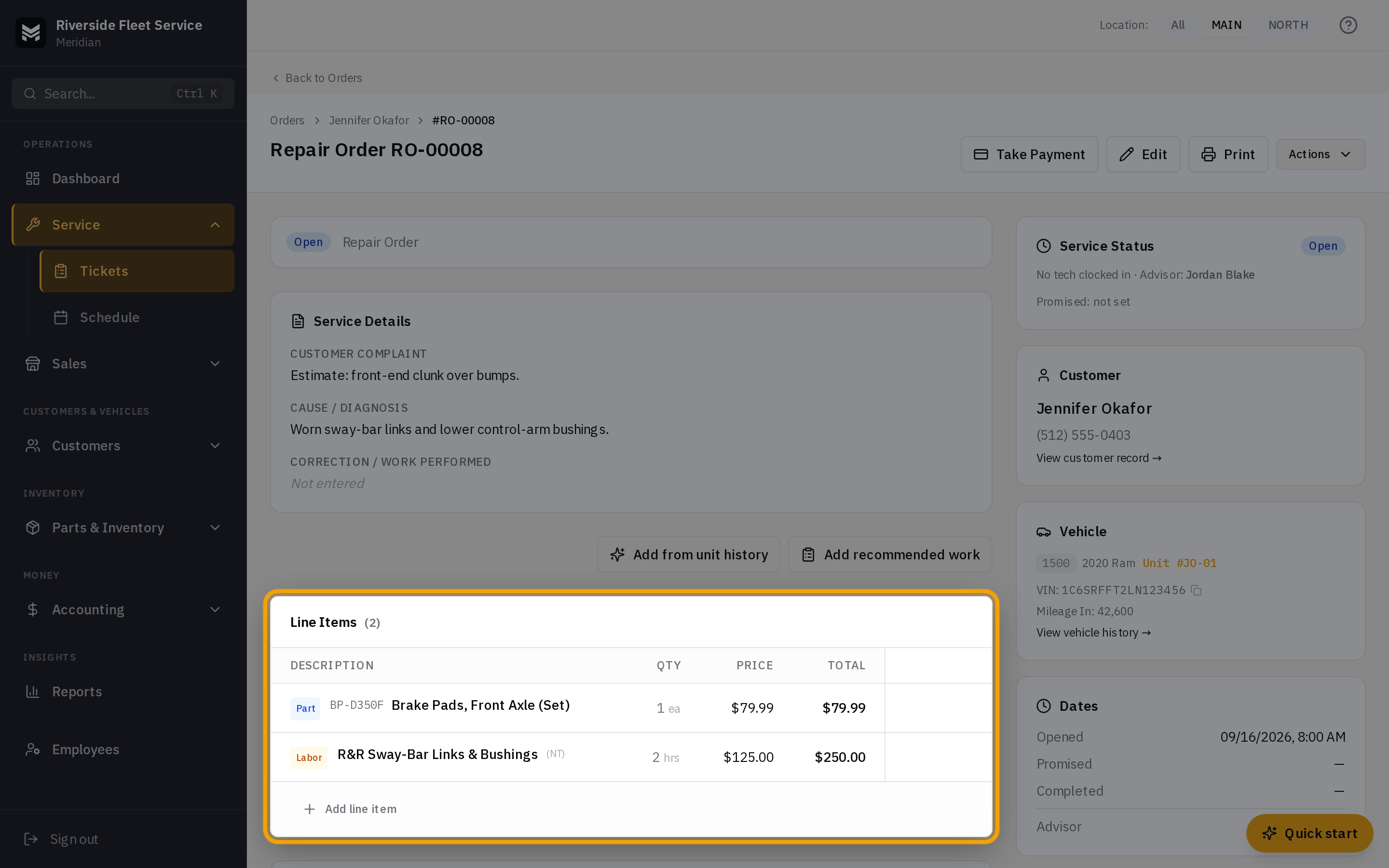Copy the VIN with the copy icon
This screenshot has height=868, width=1389.
coord(1196,590)
